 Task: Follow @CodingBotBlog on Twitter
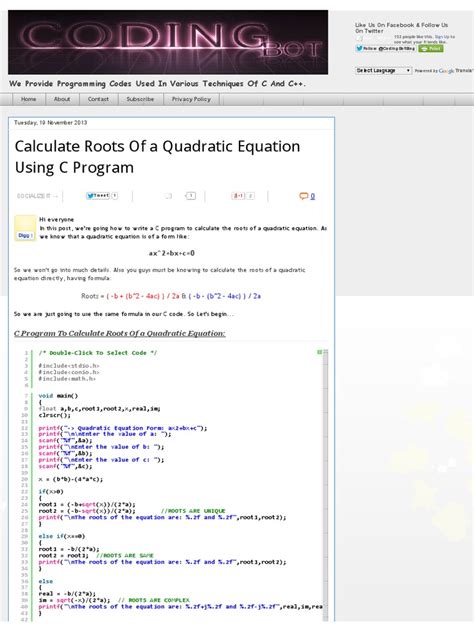(385, 48)
